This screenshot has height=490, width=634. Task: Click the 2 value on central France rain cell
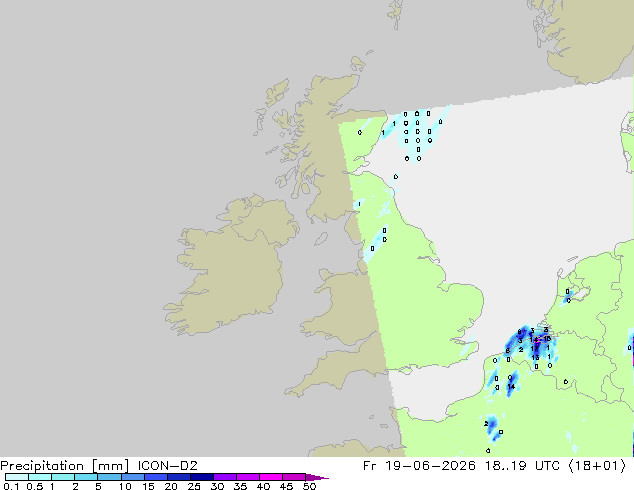pos(486,424)
